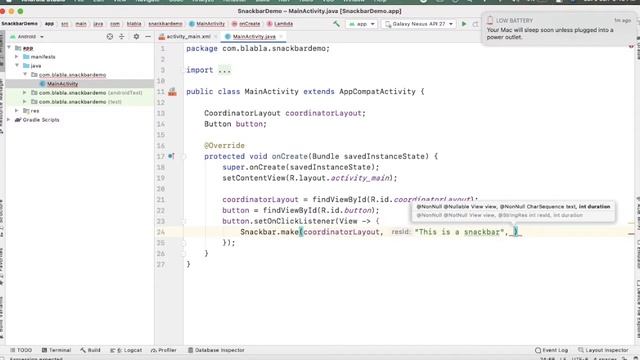The width and height of the screenshot is (640, 360).
Task: Click Snackbar.make on line 24
Action: tap(269, 232)
